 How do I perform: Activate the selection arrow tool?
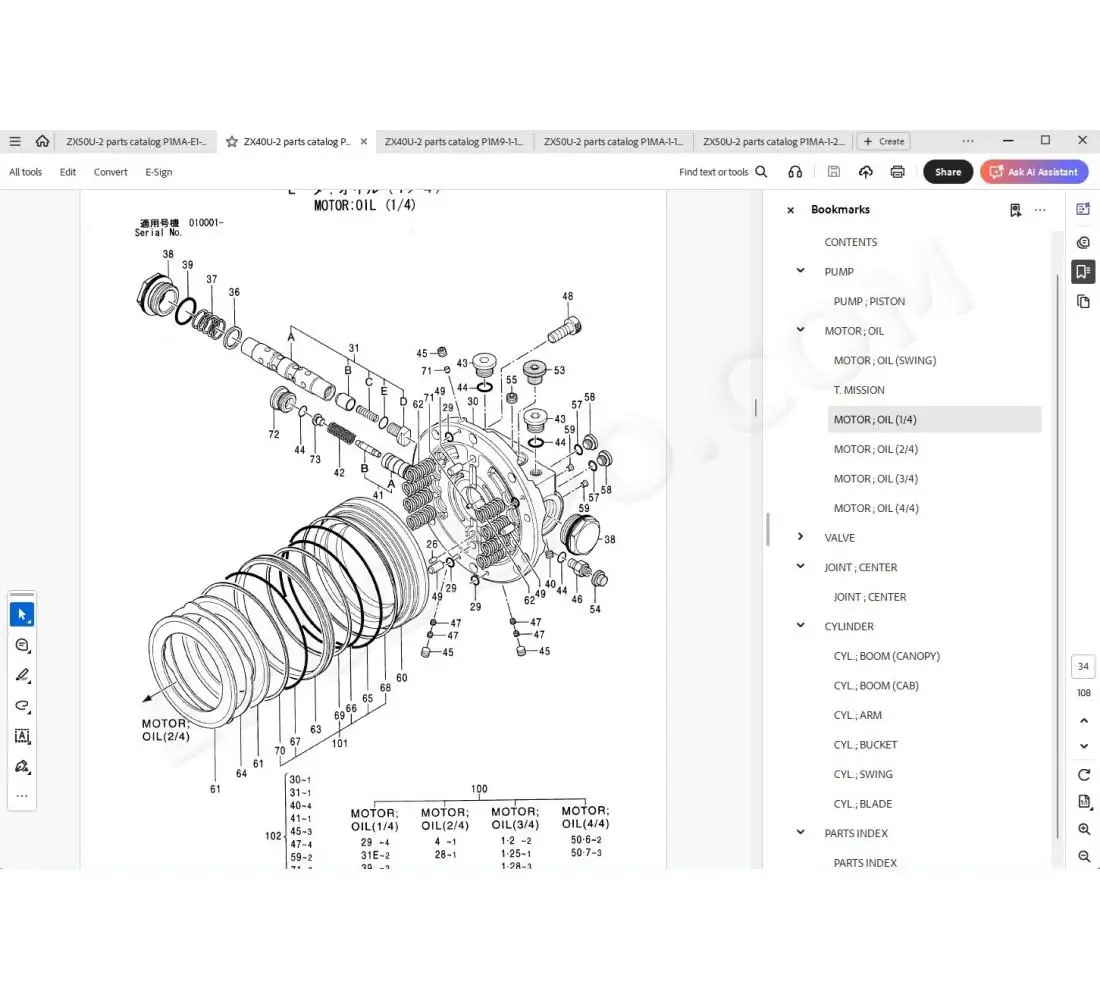[22, 614]
